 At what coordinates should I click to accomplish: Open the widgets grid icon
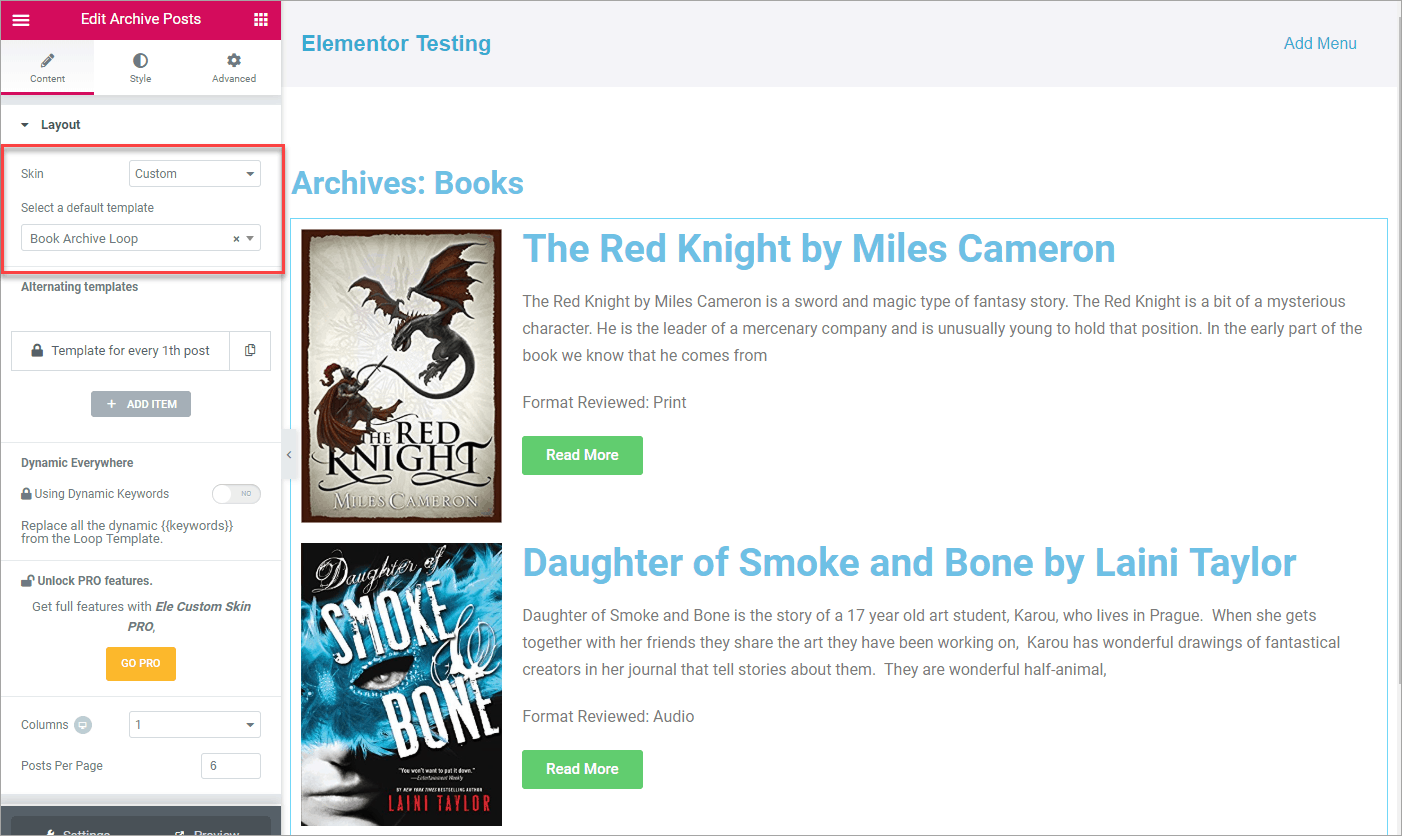click(261, 19)
